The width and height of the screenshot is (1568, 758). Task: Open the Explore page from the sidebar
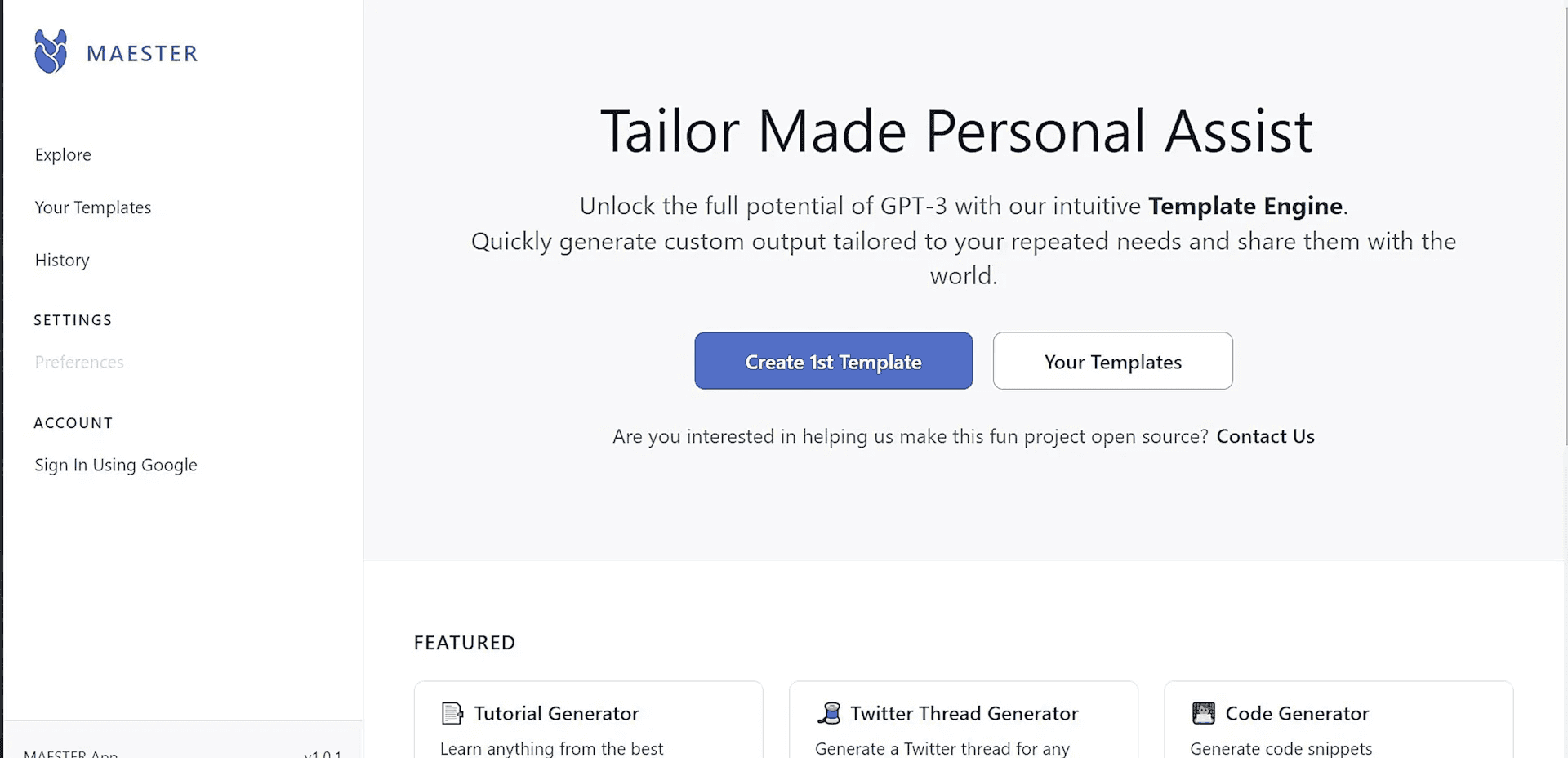[63, 154]
